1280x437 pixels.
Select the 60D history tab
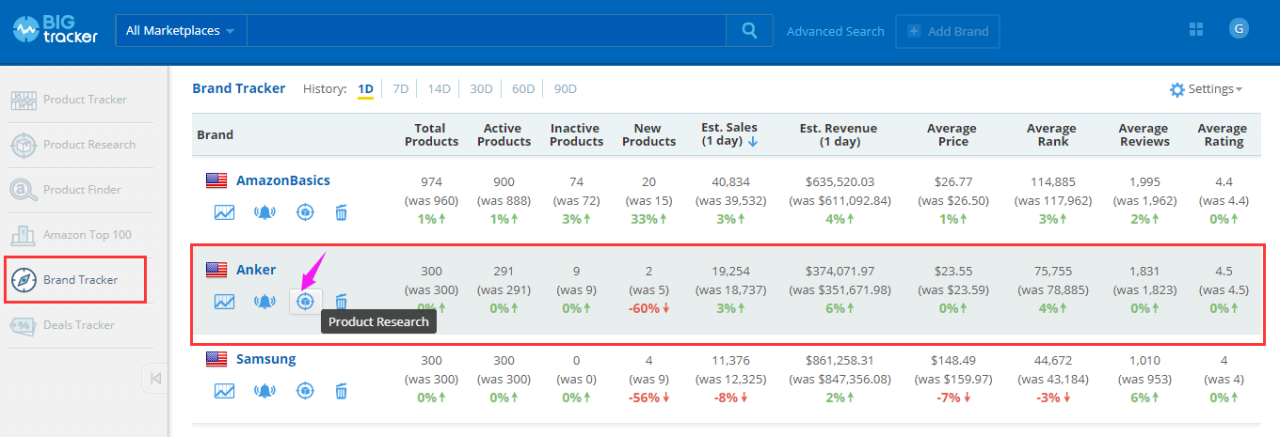523,89
